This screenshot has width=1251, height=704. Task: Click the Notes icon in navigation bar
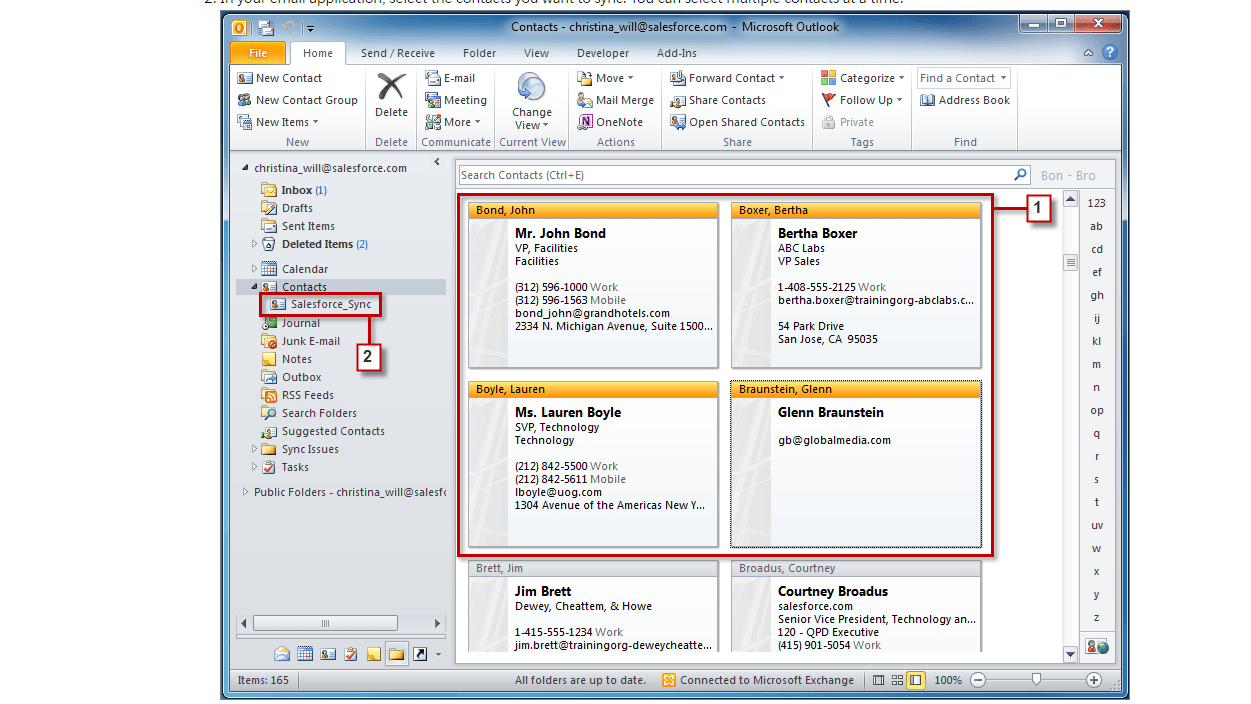click(x=374, y=654)
